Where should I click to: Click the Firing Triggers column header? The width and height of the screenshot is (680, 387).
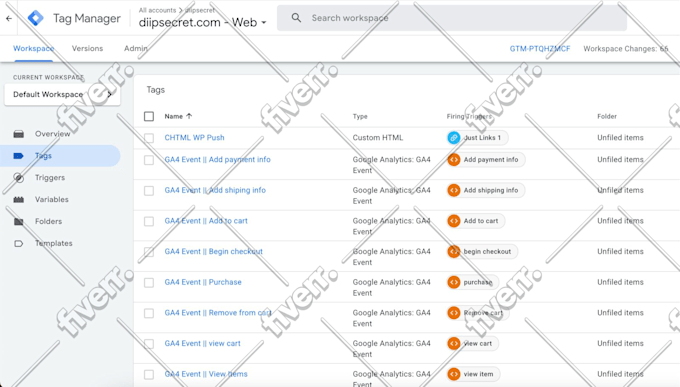coord(469,116)
